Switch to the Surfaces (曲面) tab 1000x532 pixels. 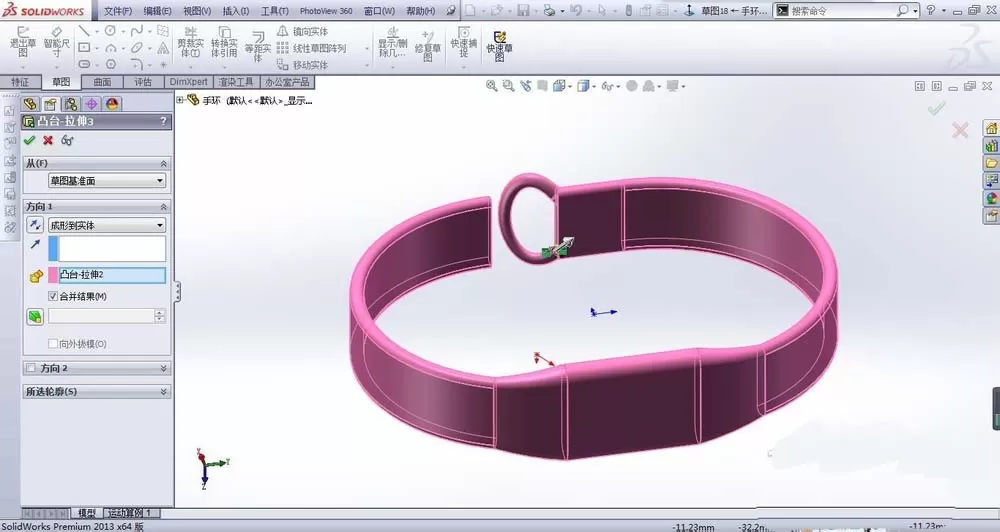[102, 82]
